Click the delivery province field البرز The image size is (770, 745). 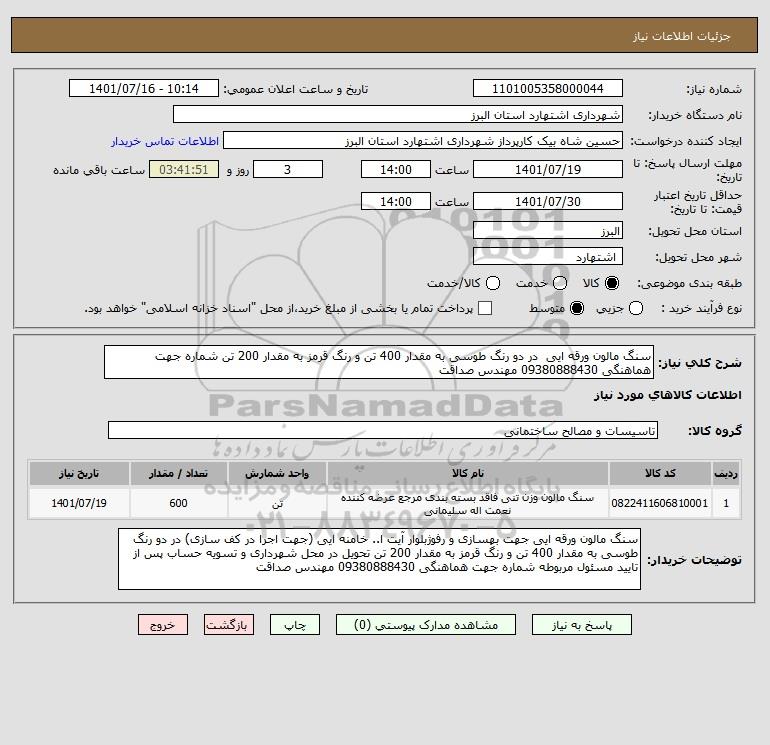pyautogui.click(x=548, y=231)
